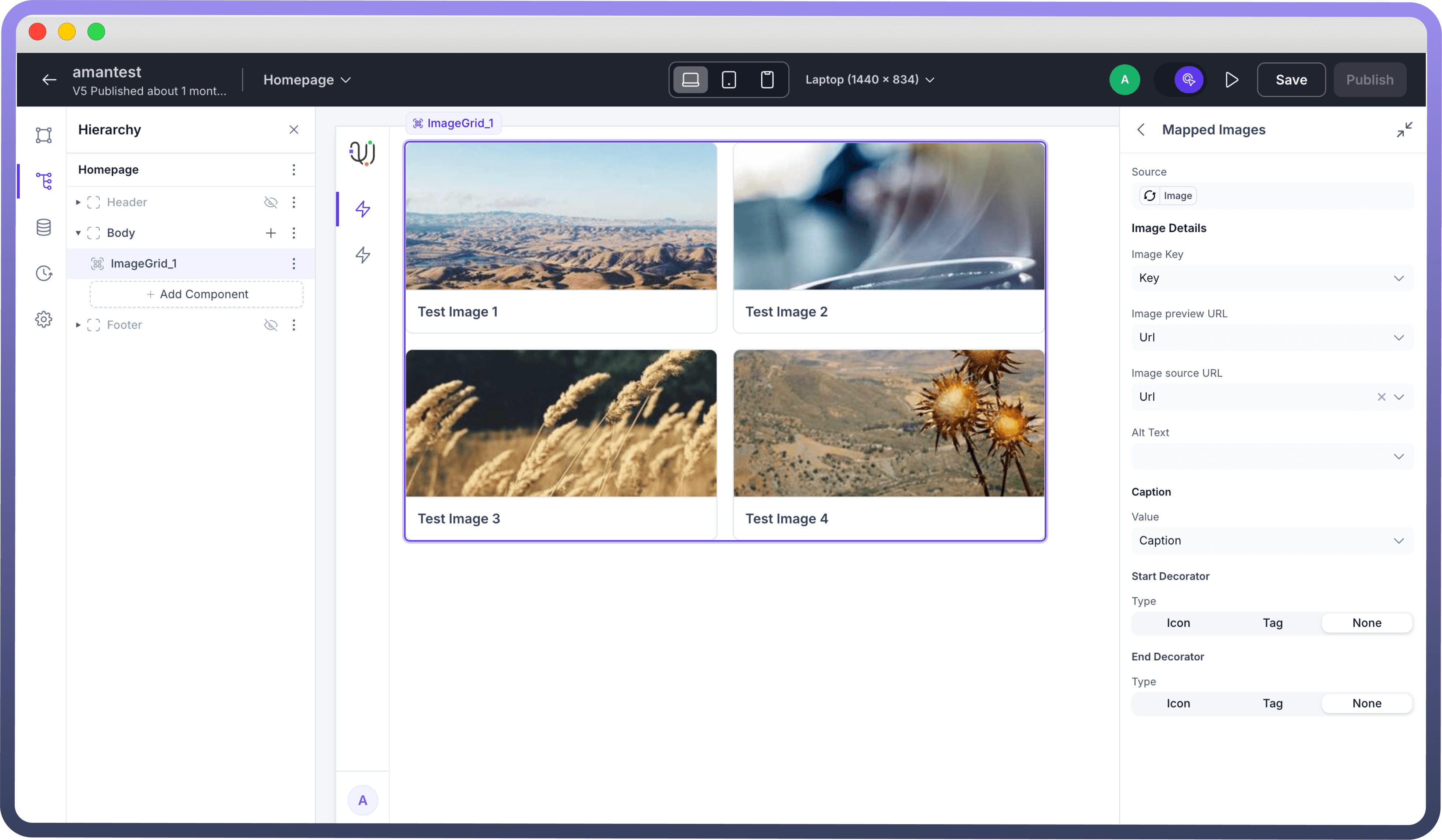This screenshot has height=840, width=1442.
Task: Click the preview play icon
Action: 1231,80
